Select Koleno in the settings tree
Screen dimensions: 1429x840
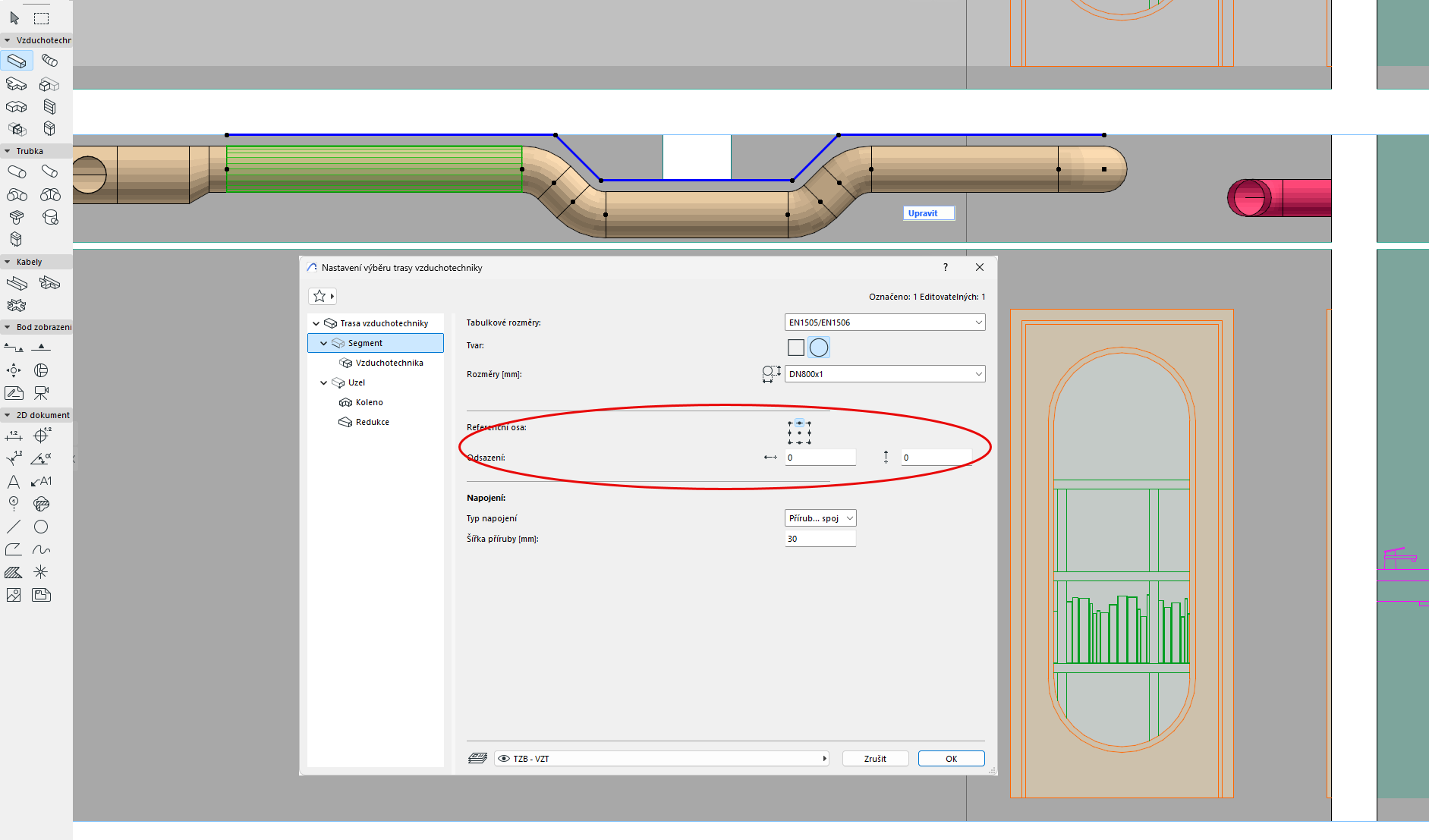pos(369,402)
